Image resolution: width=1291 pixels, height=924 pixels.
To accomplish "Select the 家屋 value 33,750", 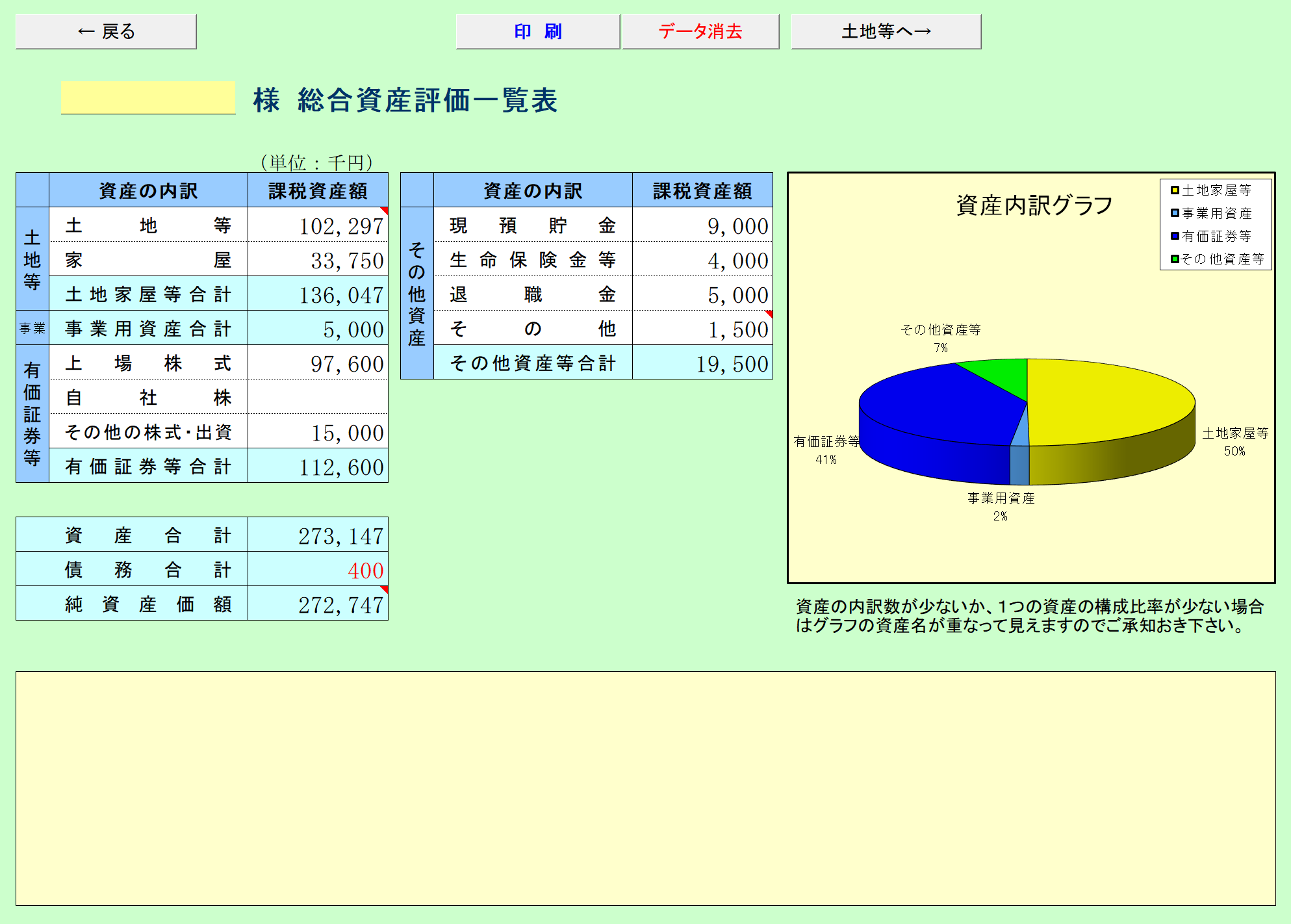I will pos(318,259).
